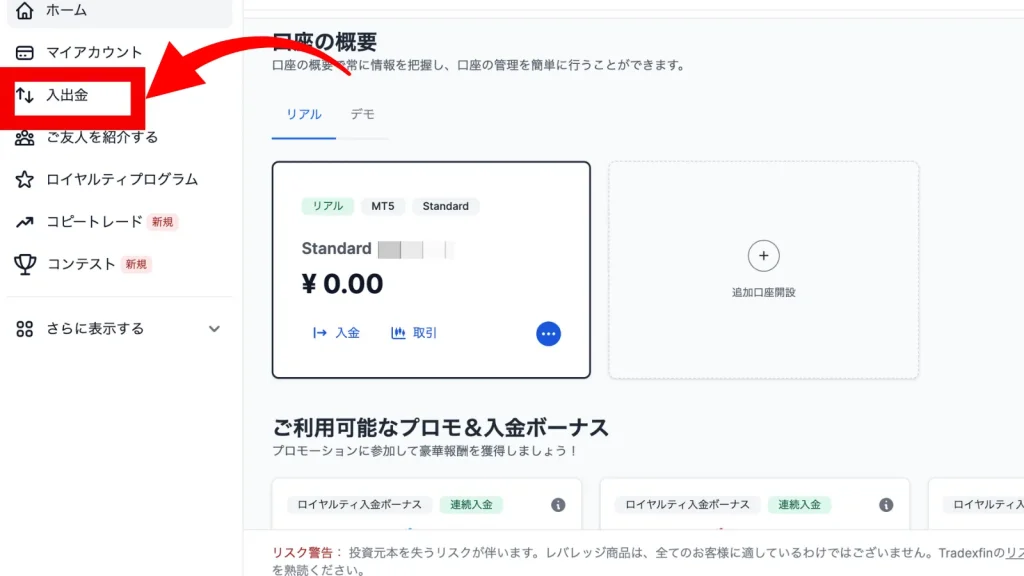Screen dimensions: 1024x576
Task: Expand the さらに表示する section
Action: point(213,328)
